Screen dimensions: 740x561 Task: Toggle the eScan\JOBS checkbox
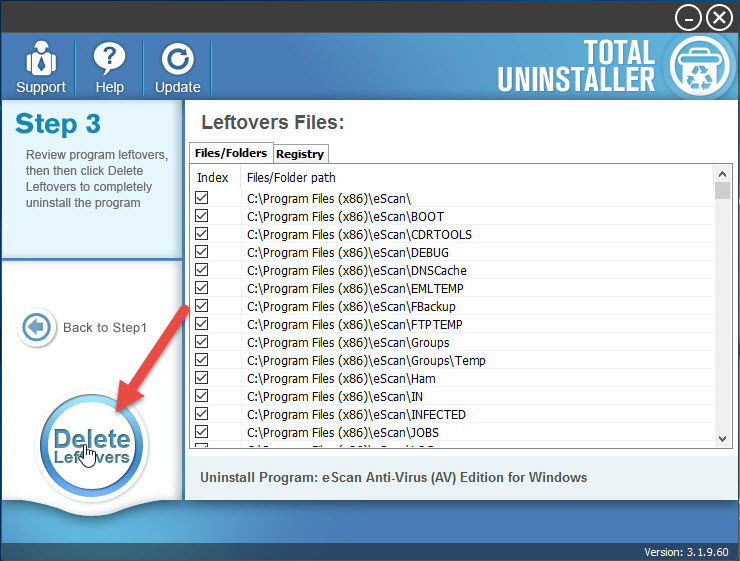pyautogui.click(x=202, y=432)
